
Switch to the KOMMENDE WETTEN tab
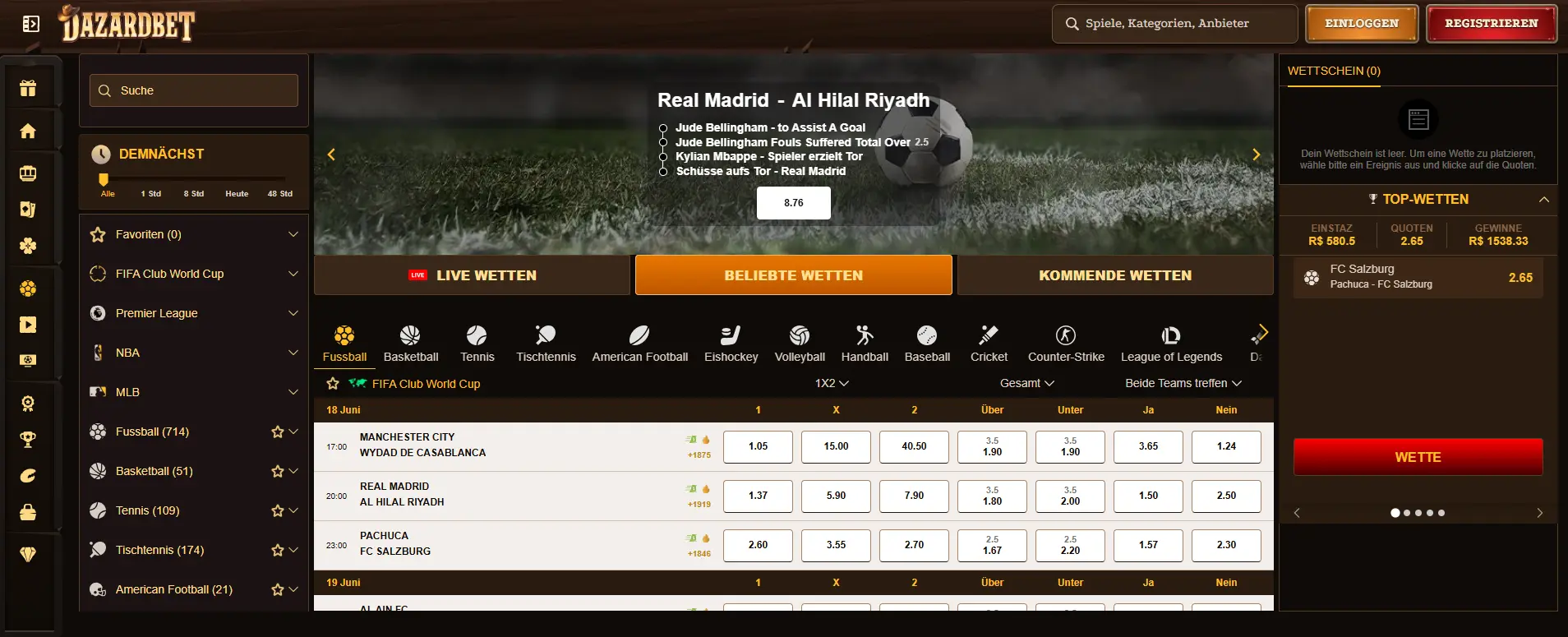click(x=1115, y=275)
